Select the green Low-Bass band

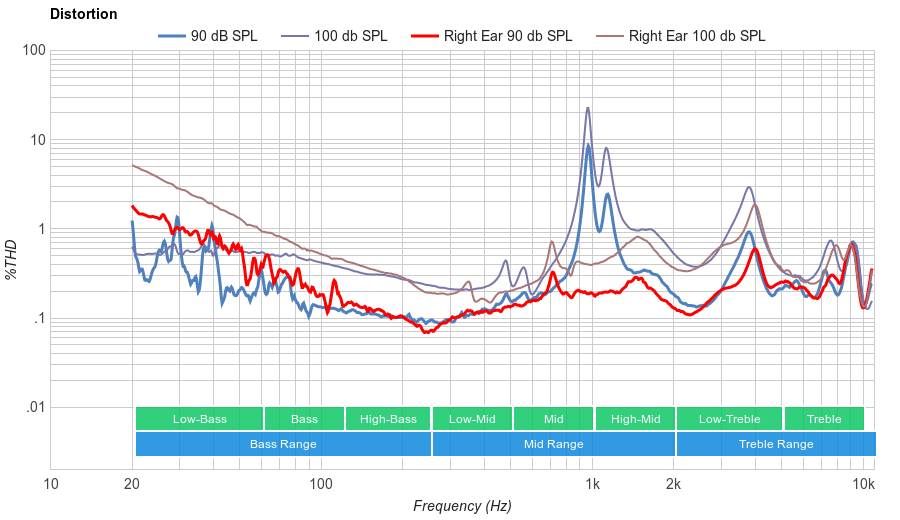click(x=199, y=419)
